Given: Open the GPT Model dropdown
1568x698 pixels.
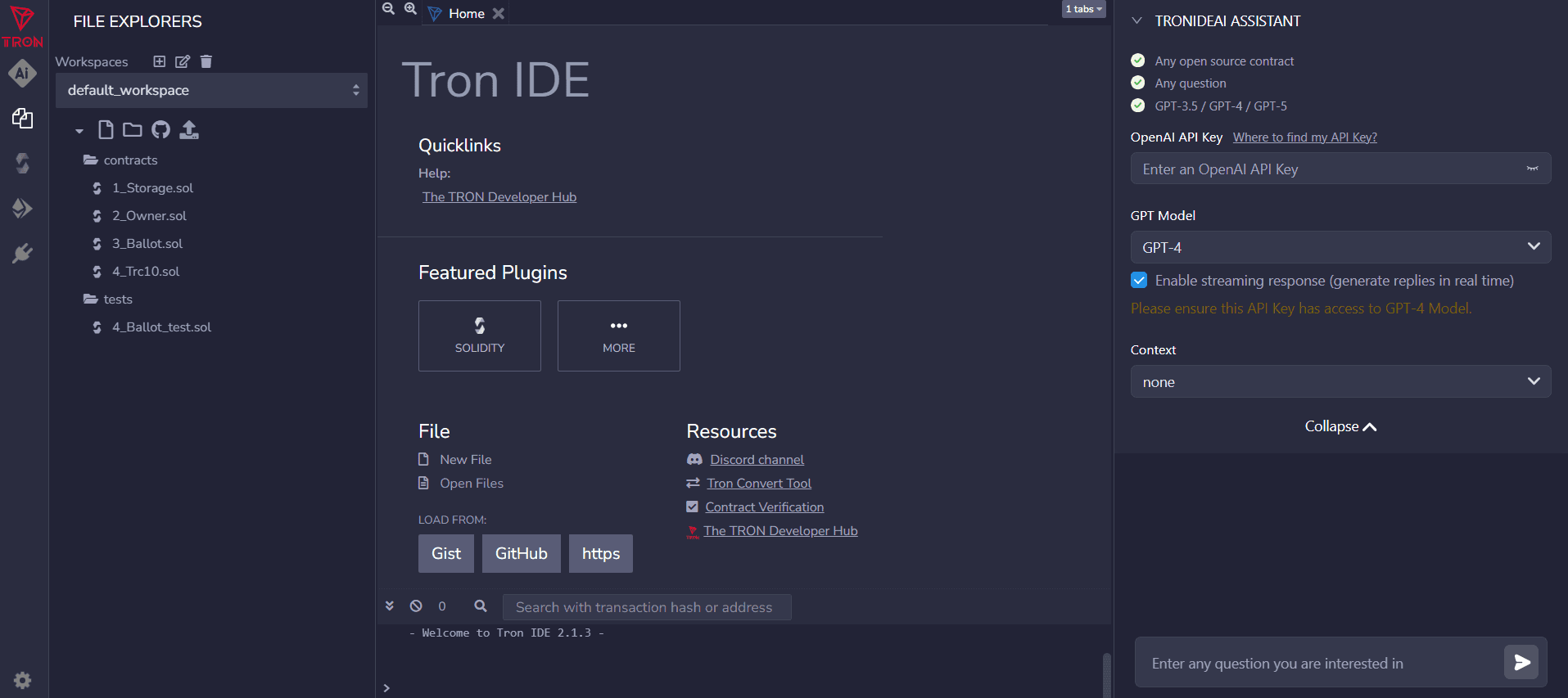Looking at the screenshot, I should pyautogui.click(x=1340, y=247).
